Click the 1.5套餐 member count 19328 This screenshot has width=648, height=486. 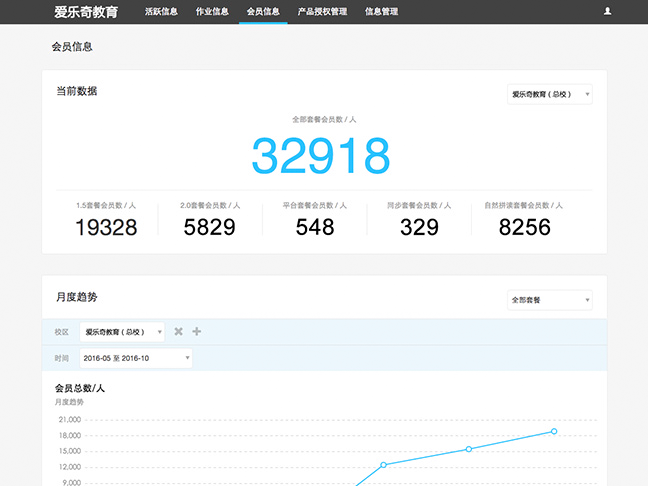106,227
